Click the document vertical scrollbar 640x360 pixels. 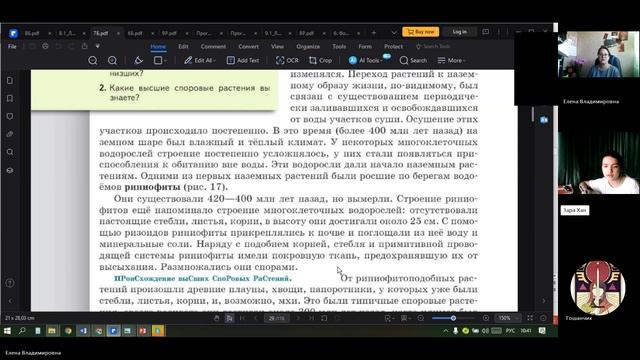tap(533, 114)
